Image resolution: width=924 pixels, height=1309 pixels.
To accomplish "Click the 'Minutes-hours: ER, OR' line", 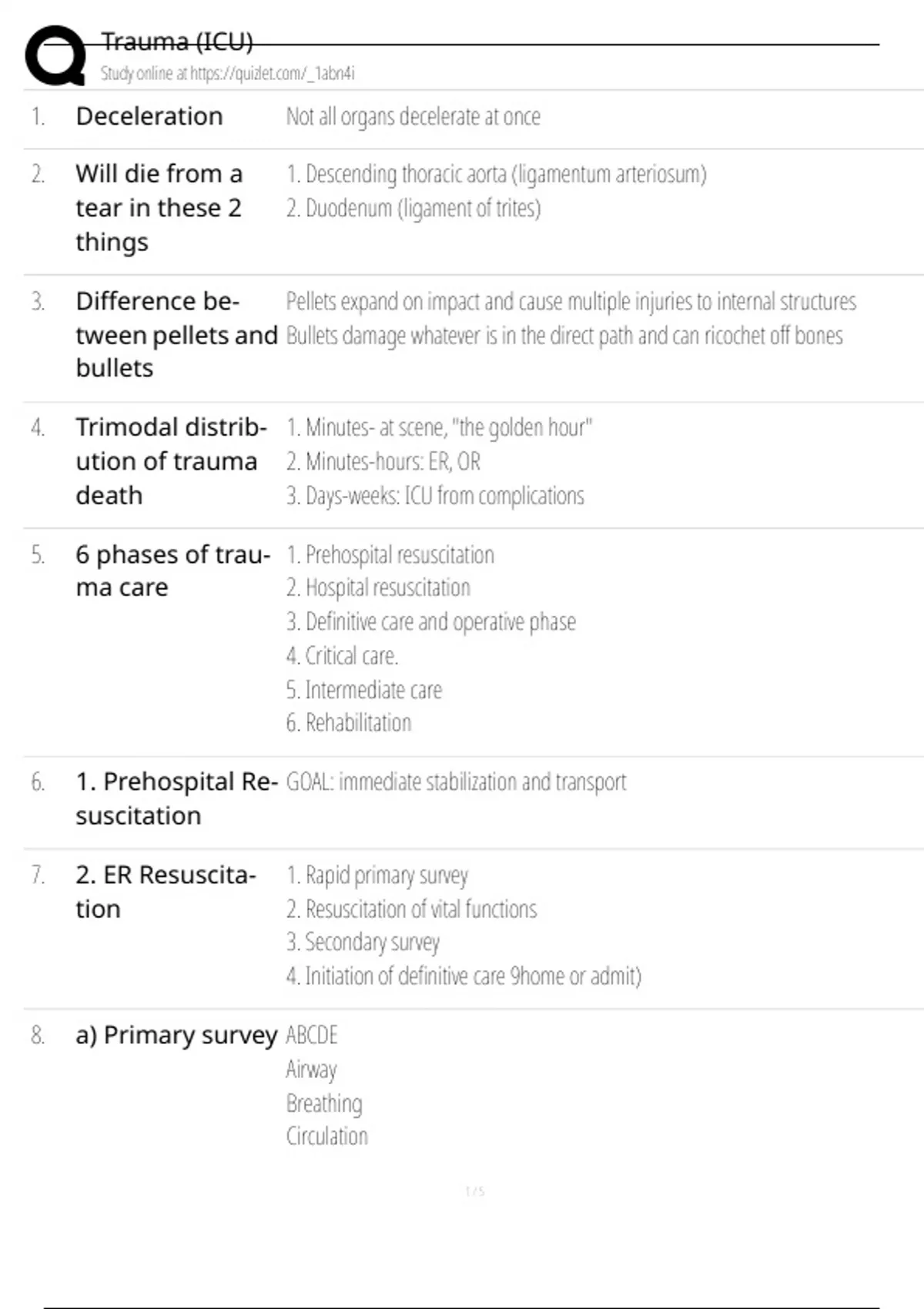I will click(383, 461).
